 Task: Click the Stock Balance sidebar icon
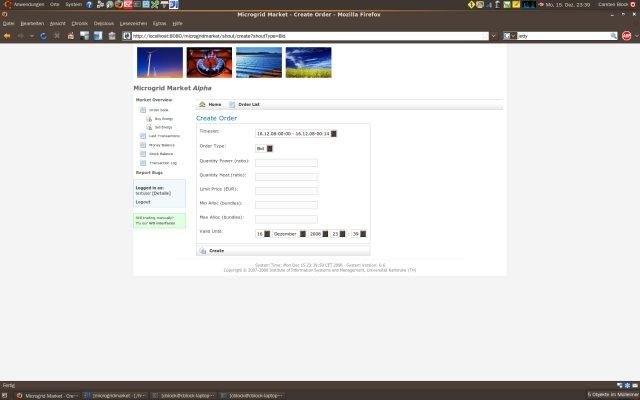coord(143,154)
